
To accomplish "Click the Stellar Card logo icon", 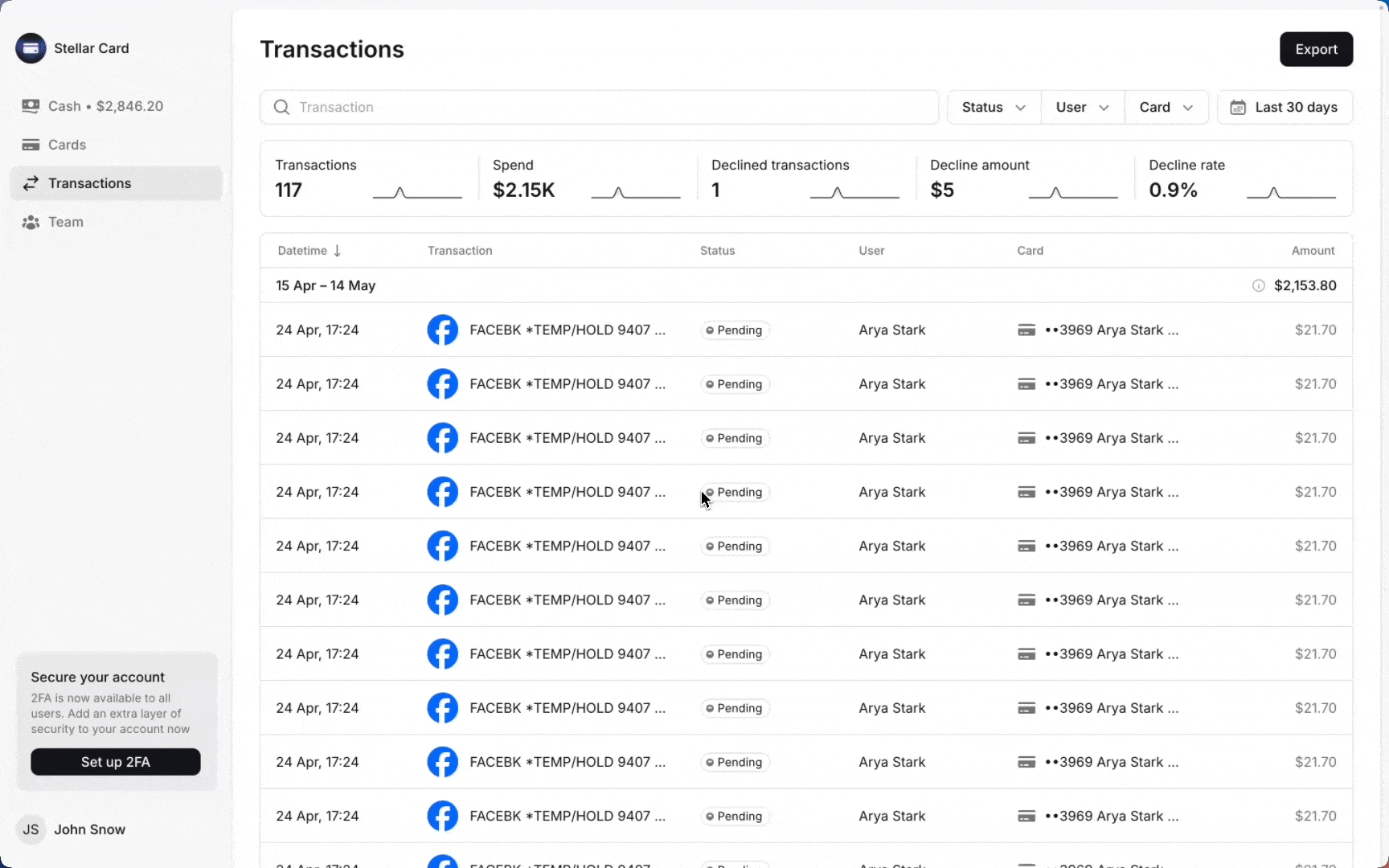I will tap(31, 48).
